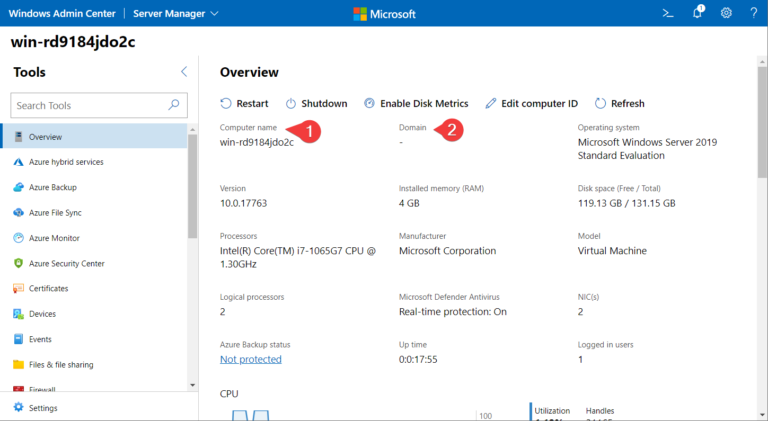Open Azure File Sync tool

[94, 213]
